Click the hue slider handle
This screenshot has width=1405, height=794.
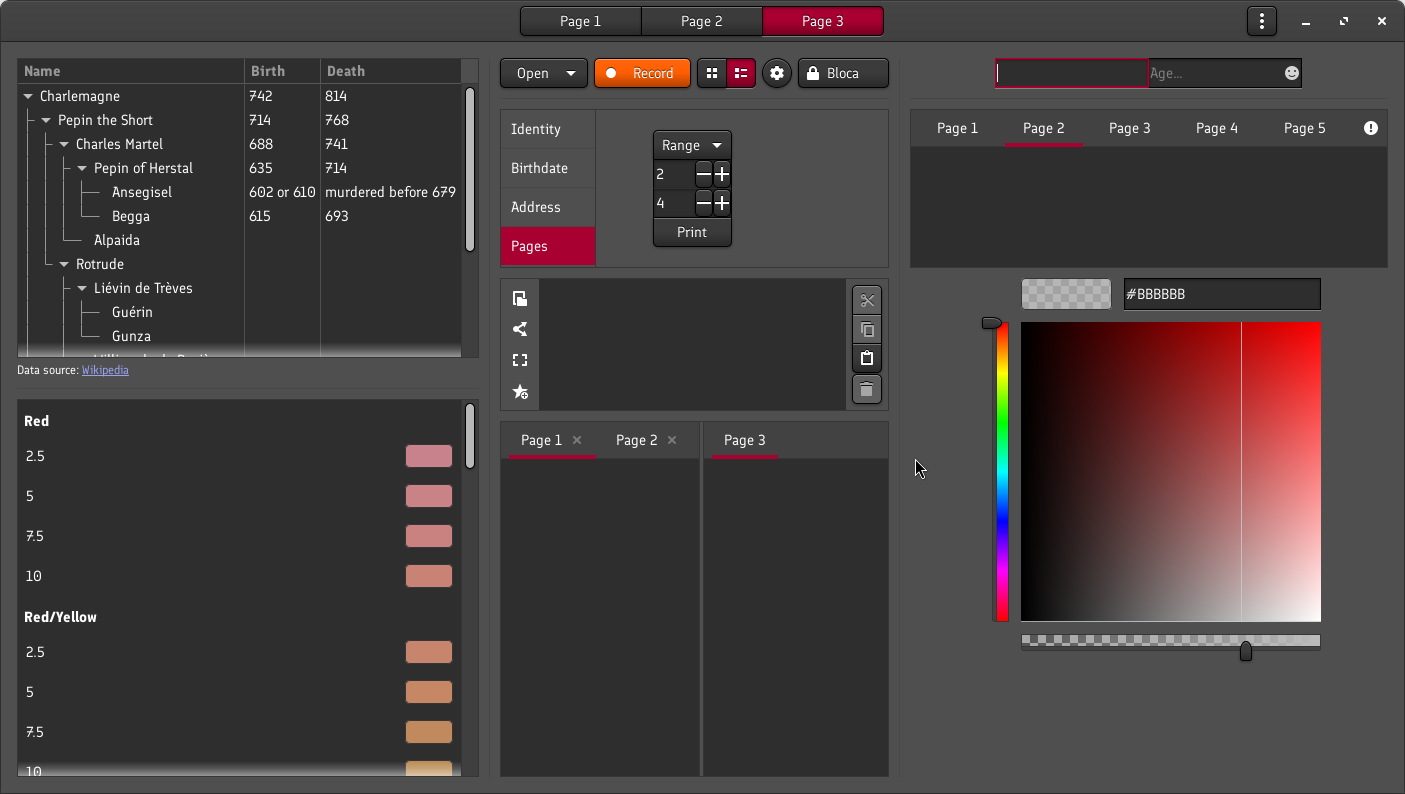(x=991, y=323)
